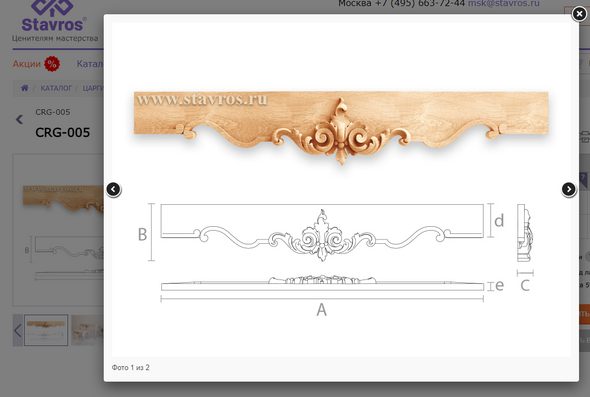Open the Каталог menu item
Screen dimensions: 590x397
point(90,64)
